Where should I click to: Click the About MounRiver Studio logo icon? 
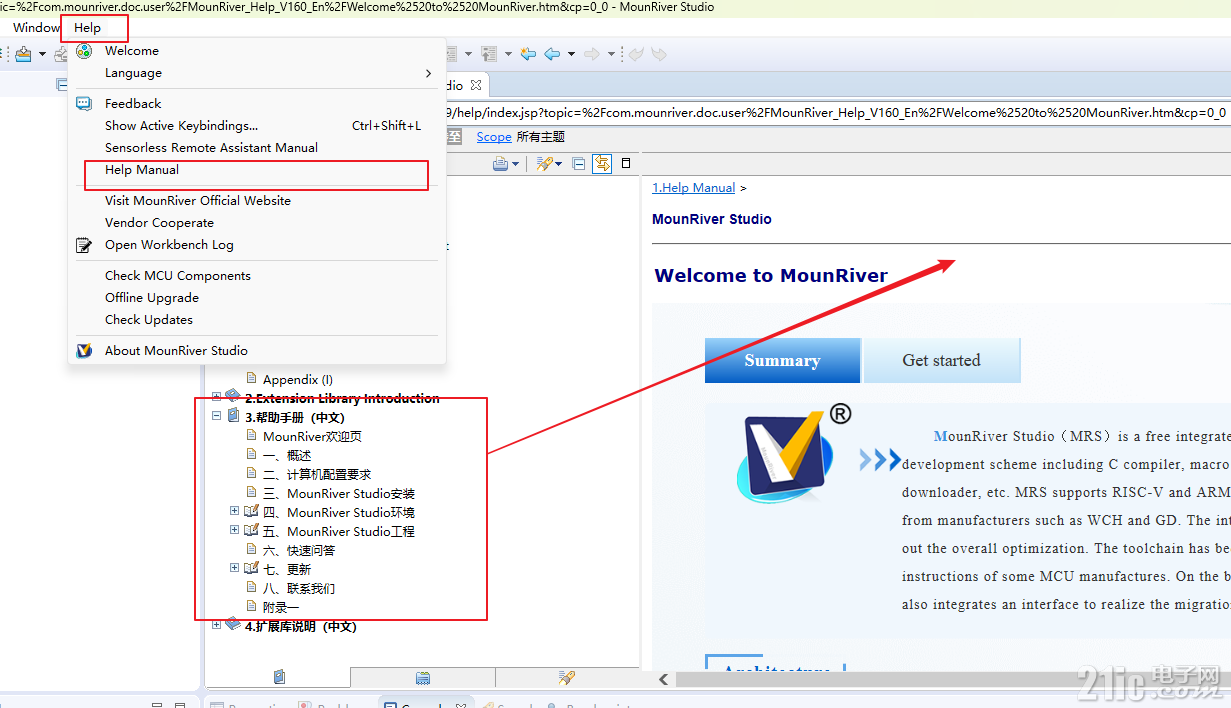click(x=85, y=351)
